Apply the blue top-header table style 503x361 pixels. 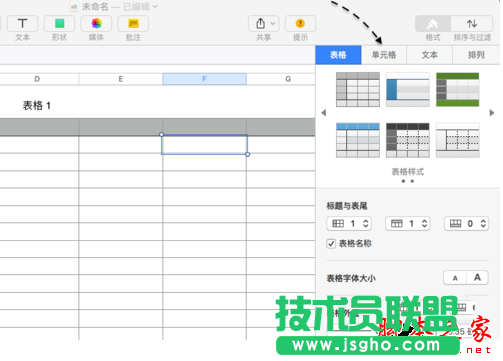pos(358,140)
